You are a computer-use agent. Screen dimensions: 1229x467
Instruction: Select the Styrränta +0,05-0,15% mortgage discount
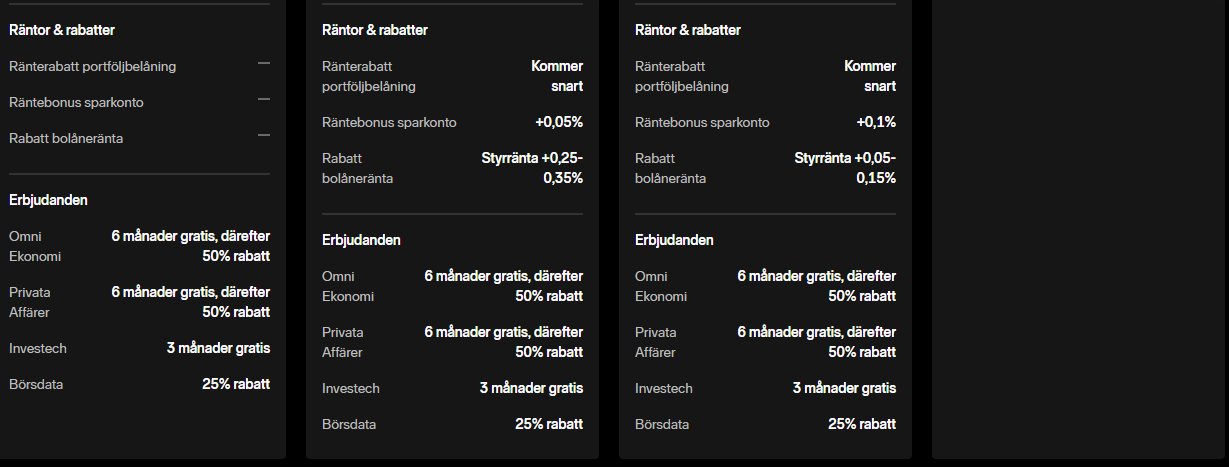pos(845,168)
